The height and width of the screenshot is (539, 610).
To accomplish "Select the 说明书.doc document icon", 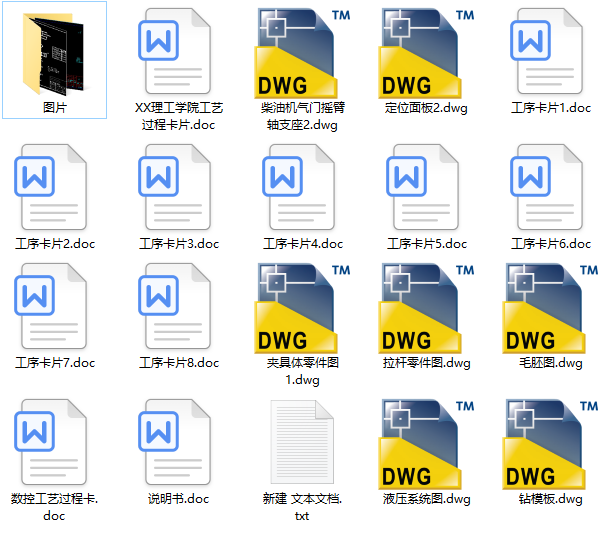I will [x=174, y=442].
